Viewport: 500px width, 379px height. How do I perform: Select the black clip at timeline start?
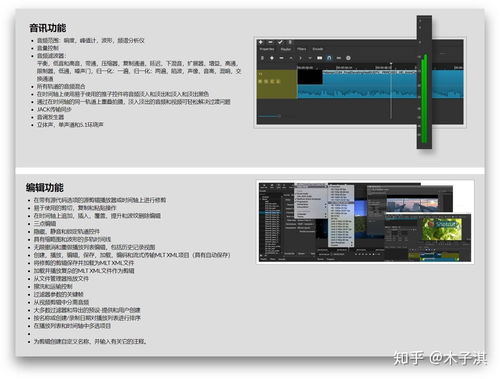310,77
